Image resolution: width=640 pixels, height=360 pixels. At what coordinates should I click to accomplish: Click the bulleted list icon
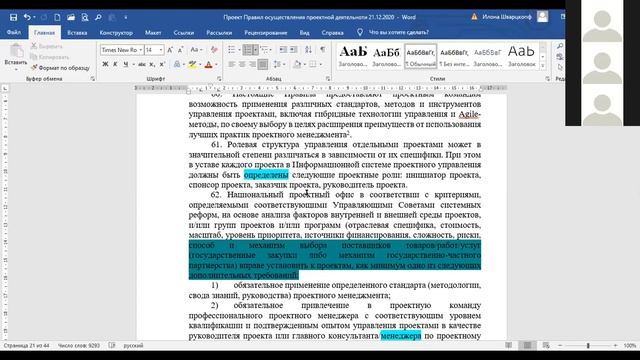pyautogui.click(x=231, y=50)
